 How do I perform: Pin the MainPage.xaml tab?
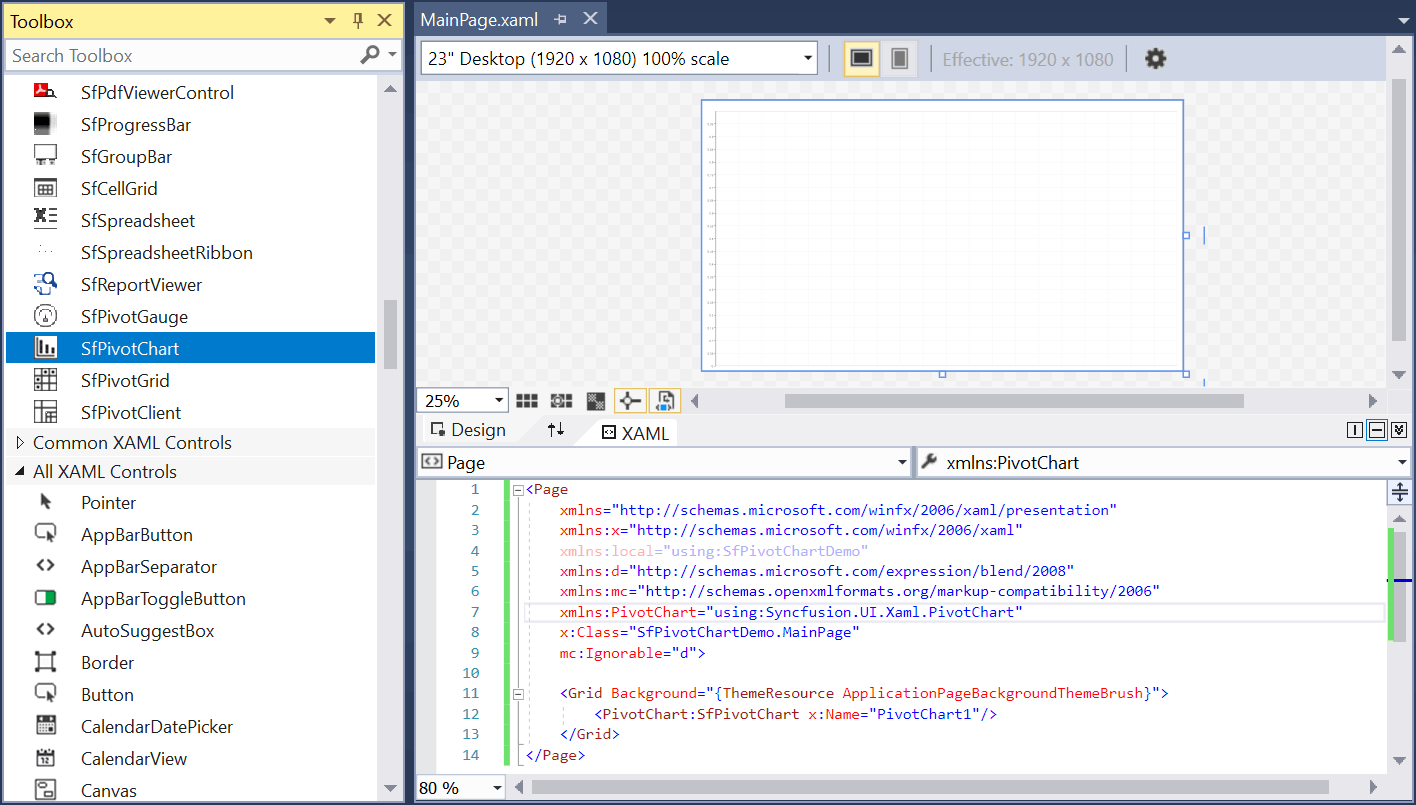coord(560,20)
